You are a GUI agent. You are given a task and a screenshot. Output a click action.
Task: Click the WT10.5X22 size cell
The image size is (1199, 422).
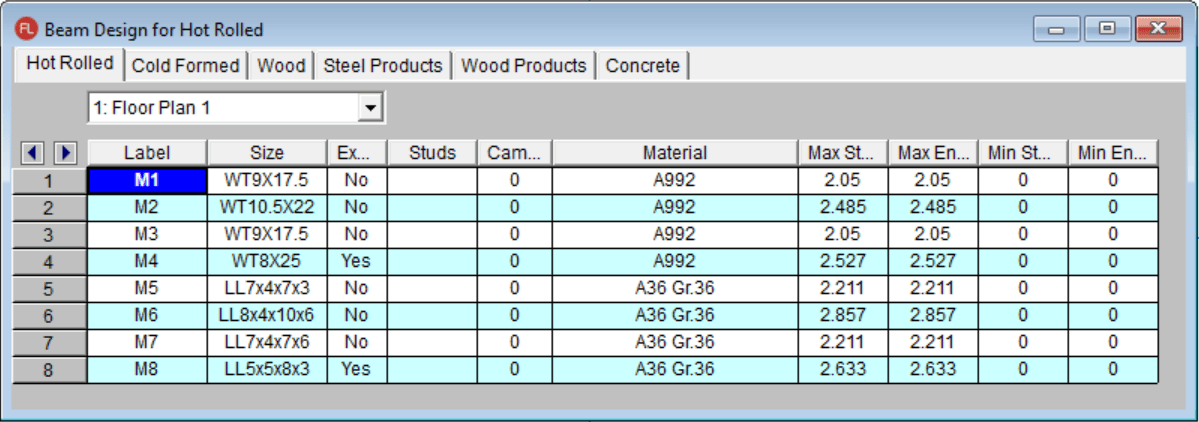click(267, 208)
